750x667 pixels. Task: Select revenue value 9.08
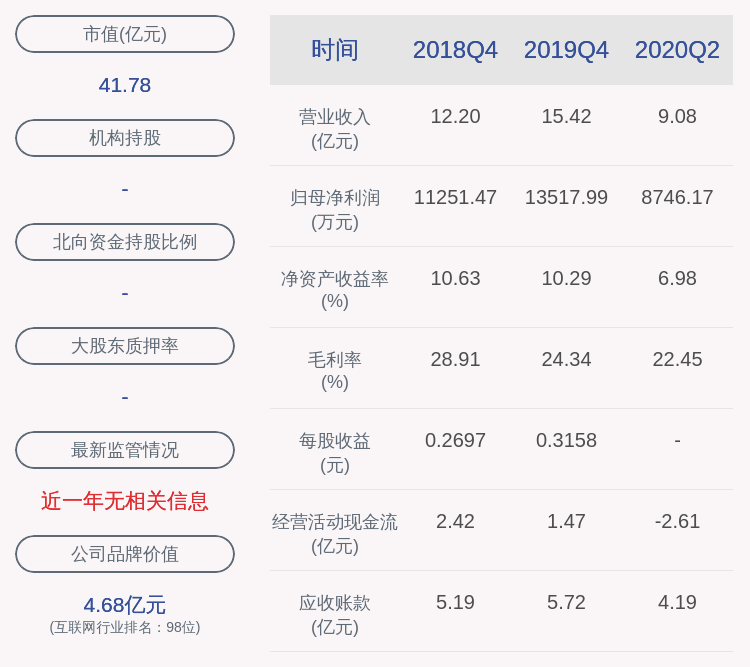pyautogui.click(x=677, y=116)
